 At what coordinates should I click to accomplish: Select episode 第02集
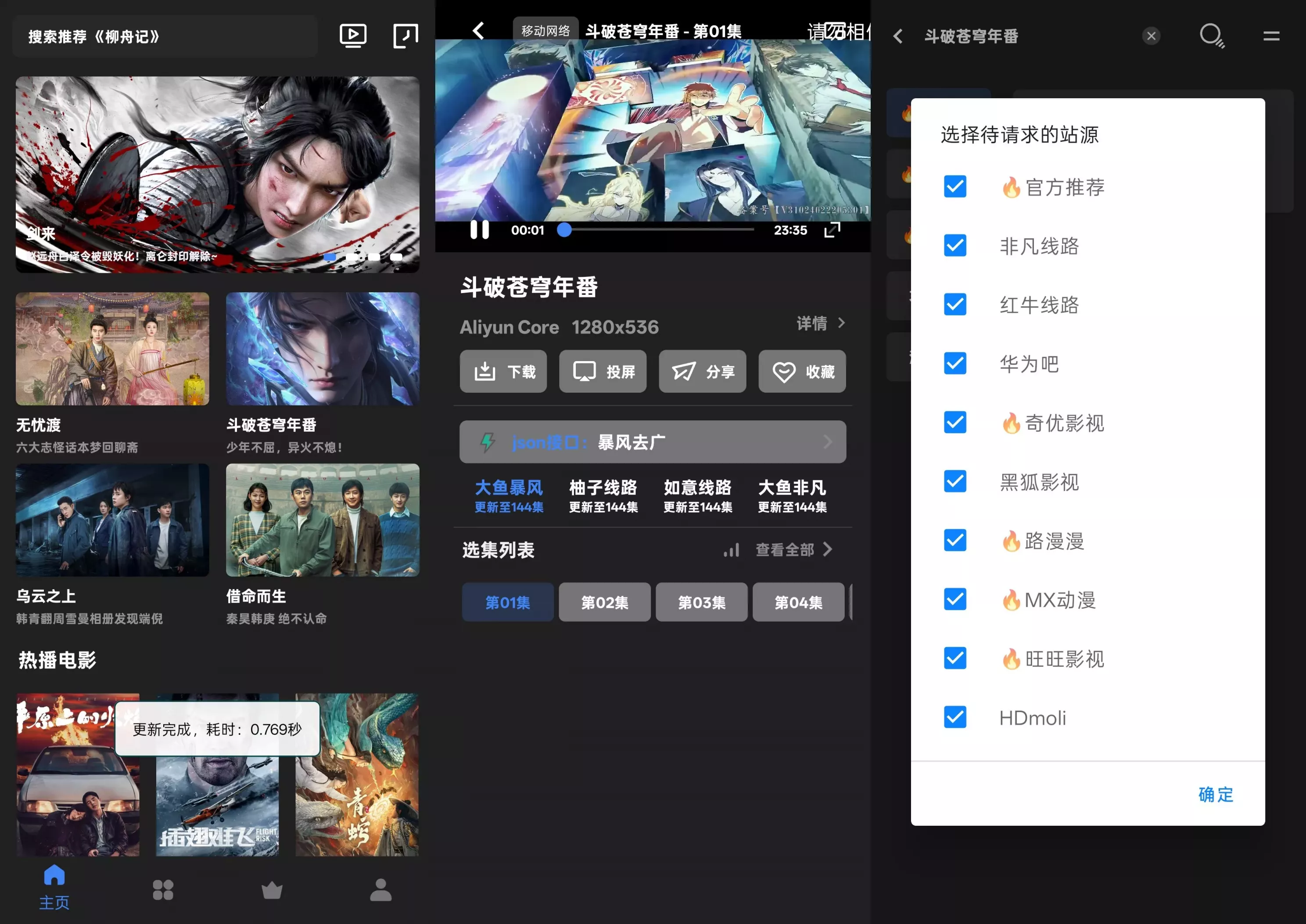coord(604,602)
